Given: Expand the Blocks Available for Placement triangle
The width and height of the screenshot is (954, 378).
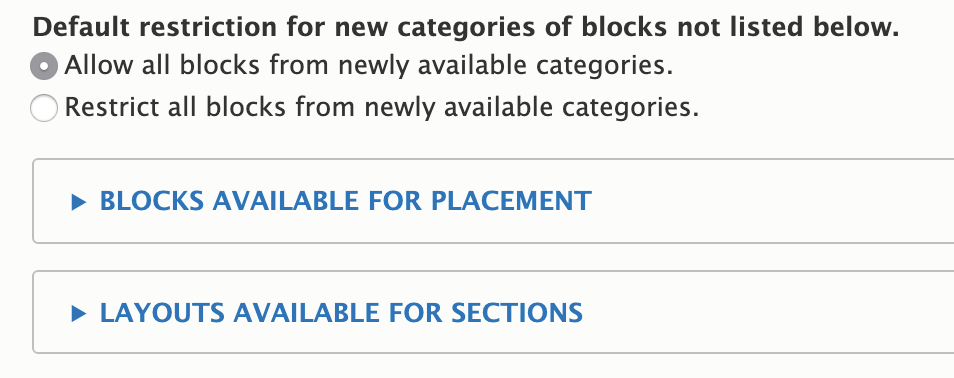Looking at the screenshot, I should tap(78, 201).
